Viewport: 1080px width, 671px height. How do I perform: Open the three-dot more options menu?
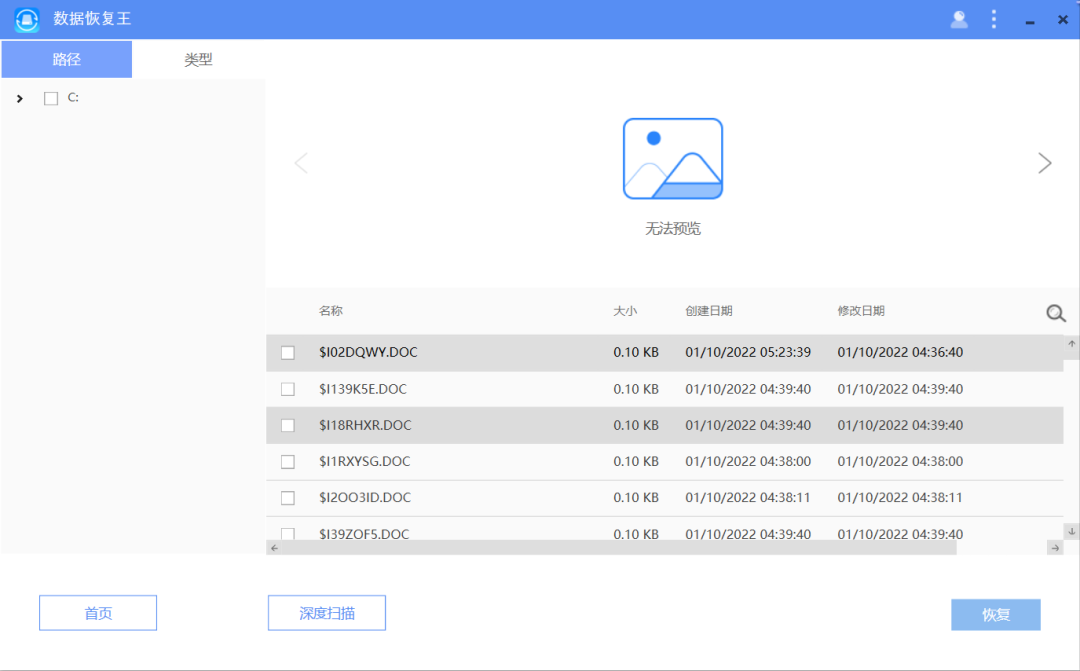pos(994,19)
